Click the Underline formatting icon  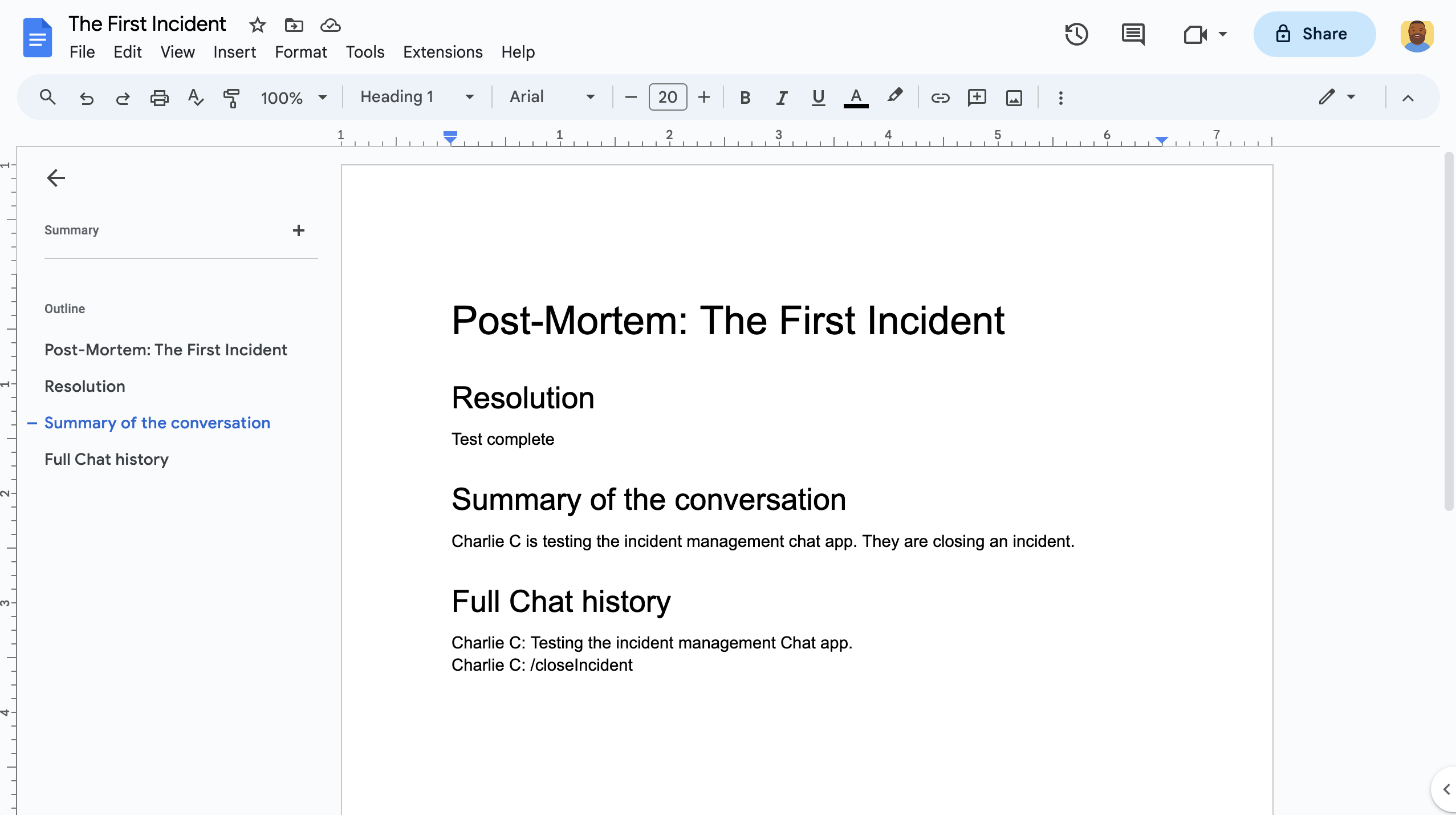tap(817, 97)
